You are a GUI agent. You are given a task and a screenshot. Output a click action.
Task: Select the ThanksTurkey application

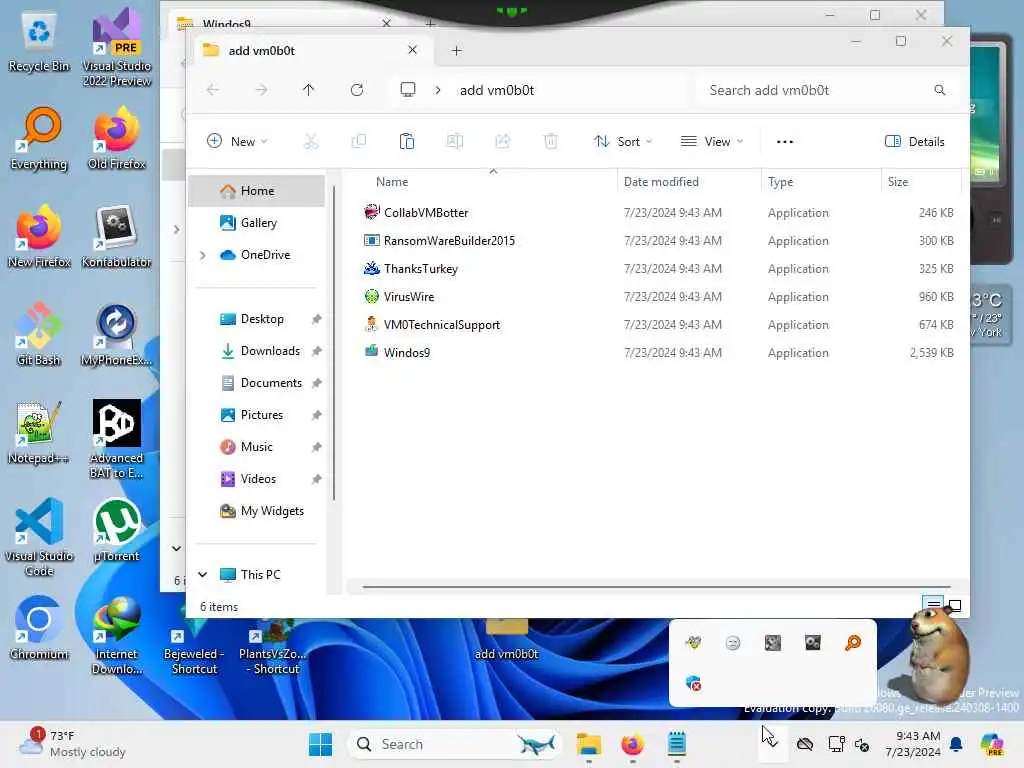(x=658, y=268)
